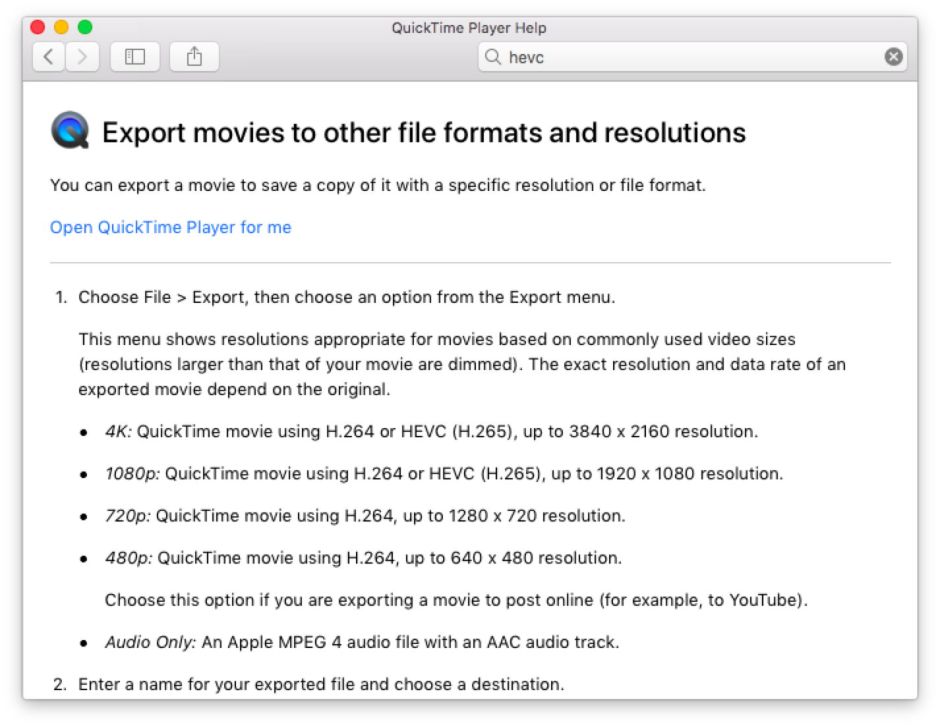Click the "Export movies to other file formats" heading
This screenshot has width=940, height=727.
(x=424, y=132)
